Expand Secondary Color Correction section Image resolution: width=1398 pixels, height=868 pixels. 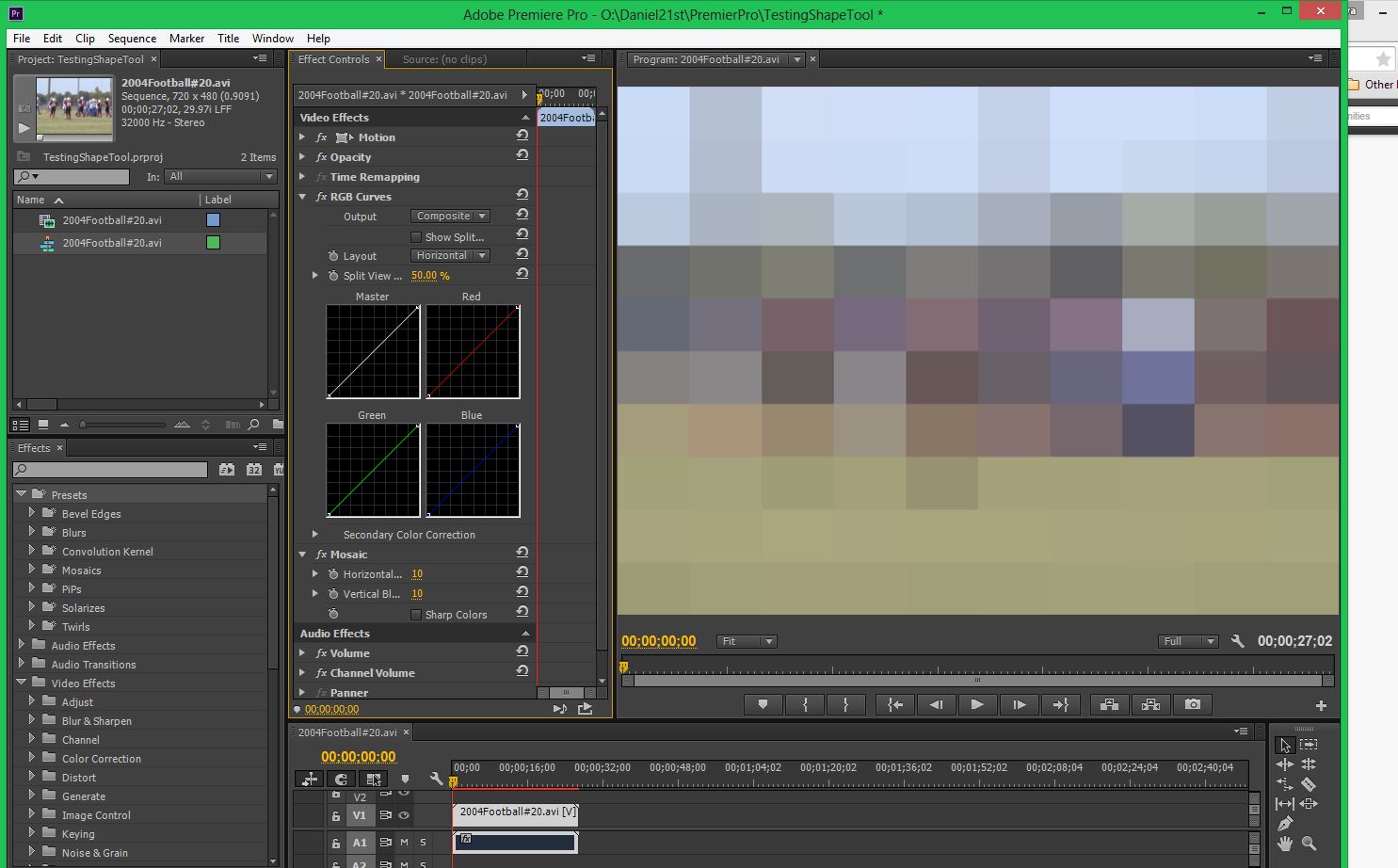point(315,534)
